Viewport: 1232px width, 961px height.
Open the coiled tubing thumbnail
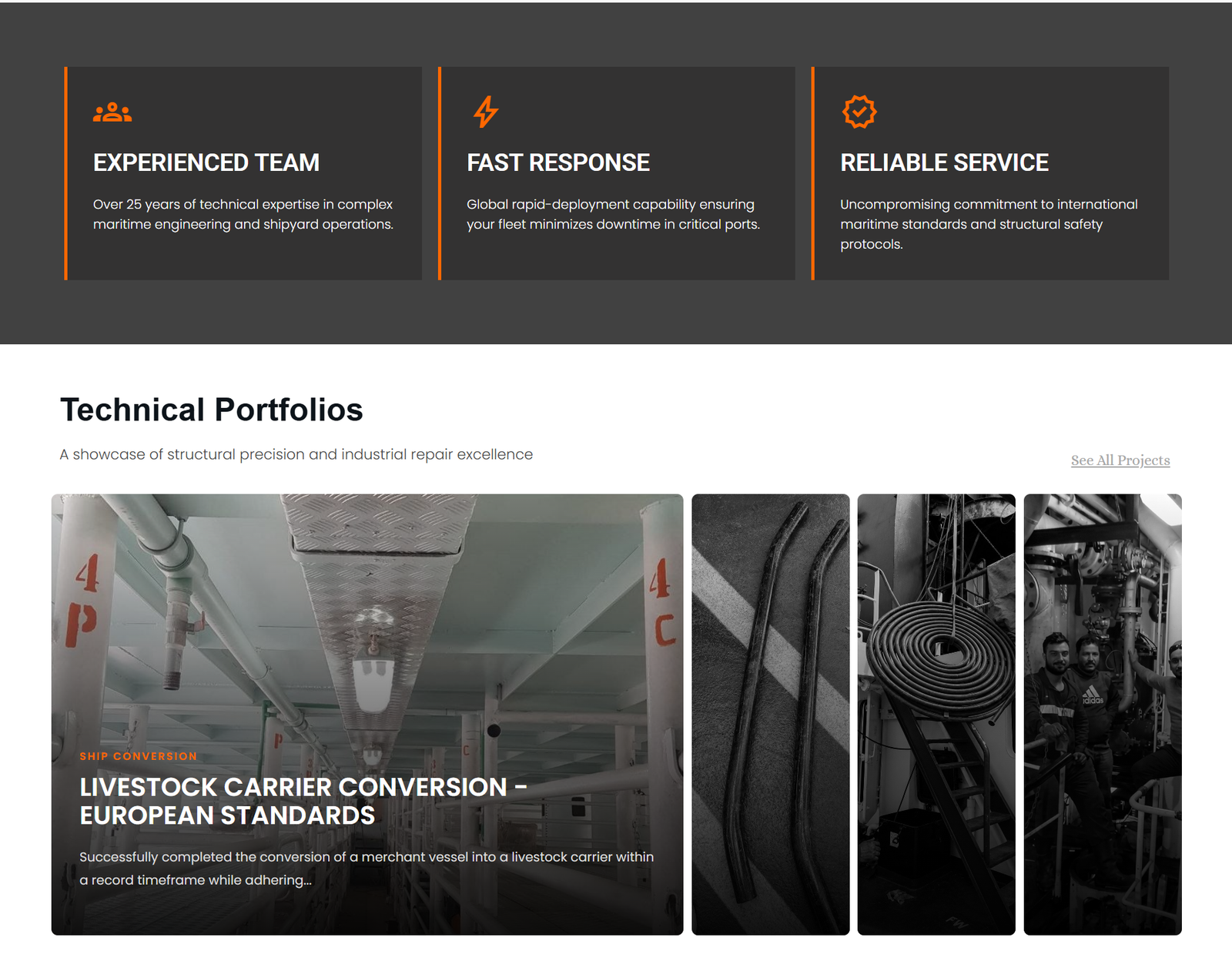(936, 715)
